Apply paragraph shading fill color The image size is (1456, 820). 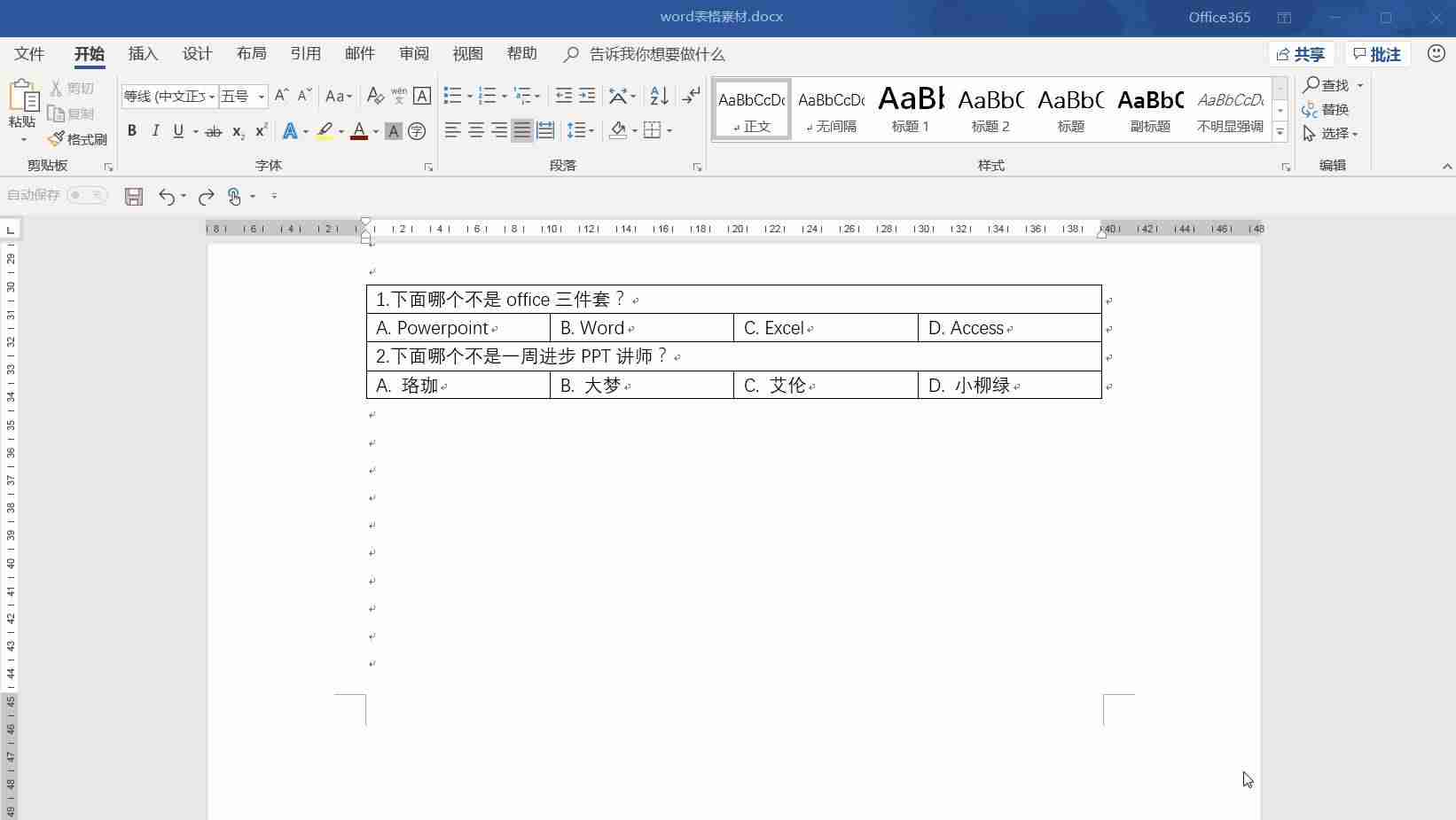point(618,131)
